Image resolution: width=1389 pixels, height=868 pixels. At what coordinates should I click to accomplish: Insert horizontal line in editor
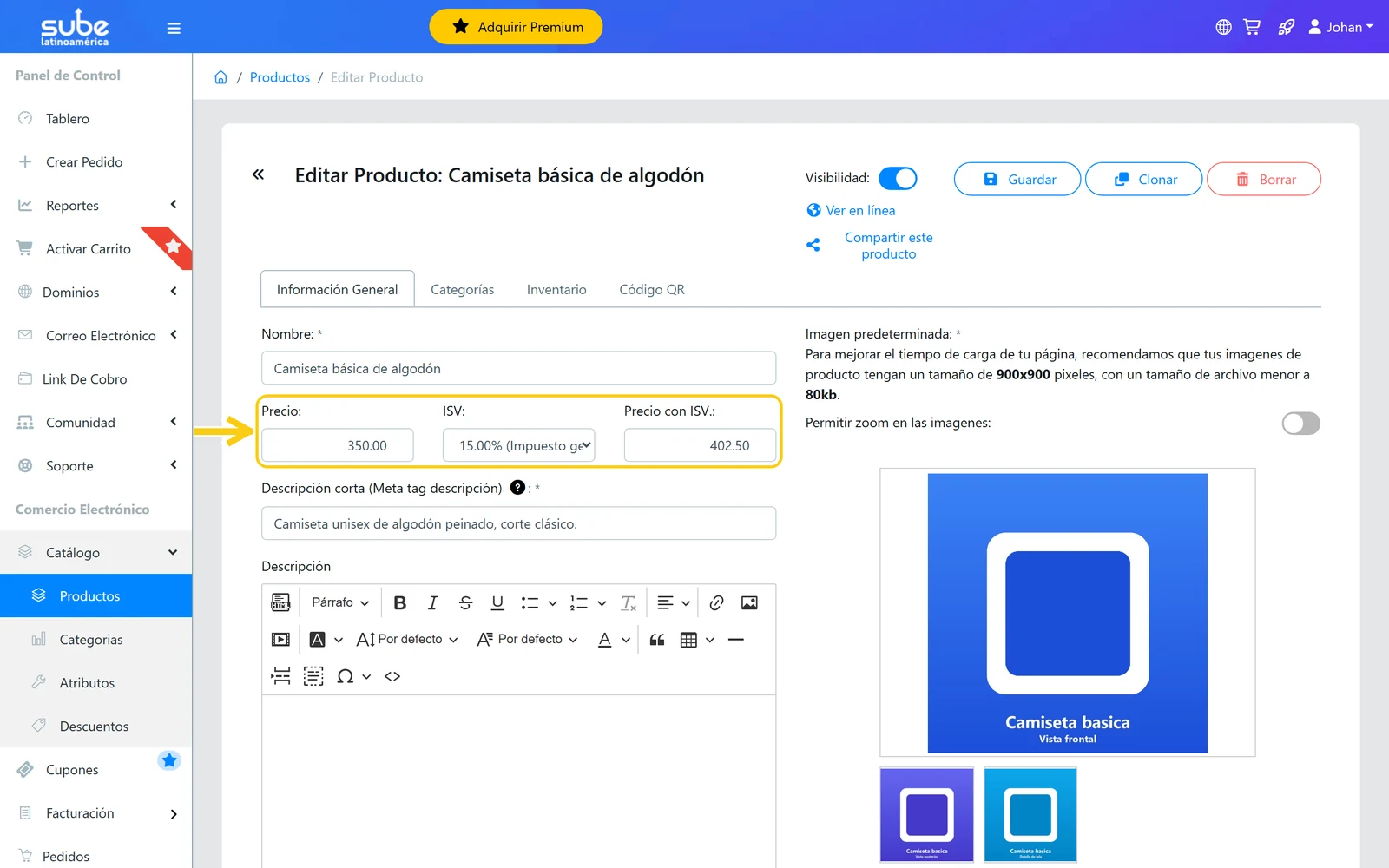tap(736, 640)
